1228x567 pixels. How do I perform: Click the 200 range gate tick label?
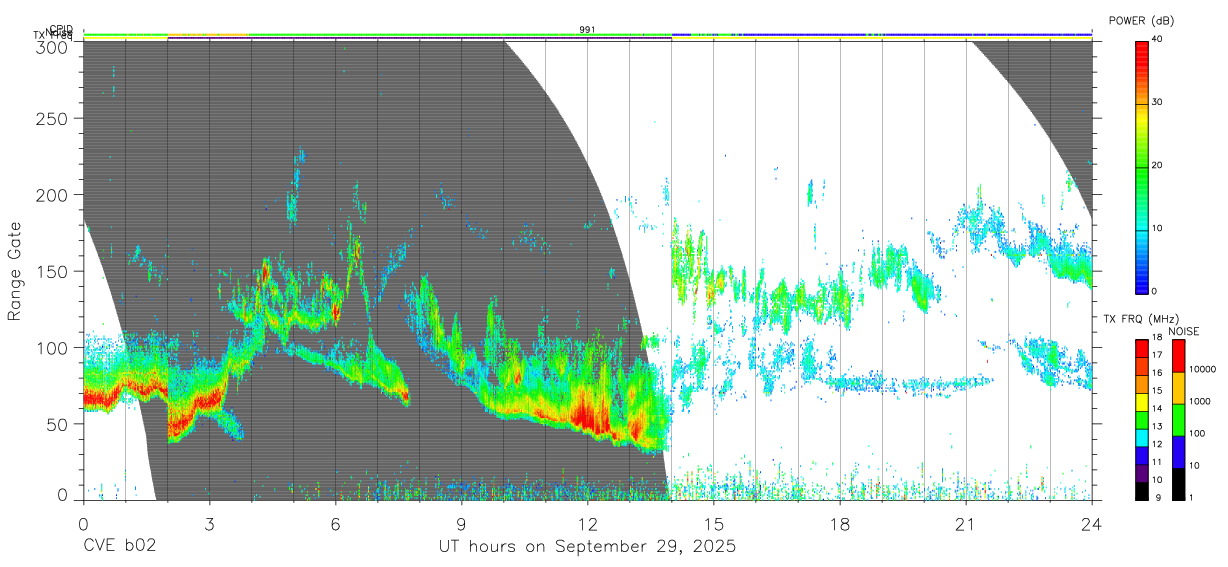(x=54, y=195)
